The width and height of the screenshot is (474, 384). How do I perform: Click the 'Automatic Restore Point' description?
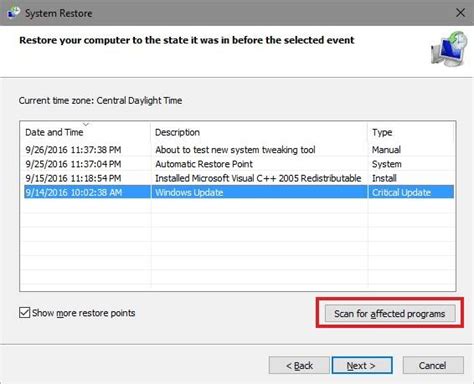pos(204,164)
